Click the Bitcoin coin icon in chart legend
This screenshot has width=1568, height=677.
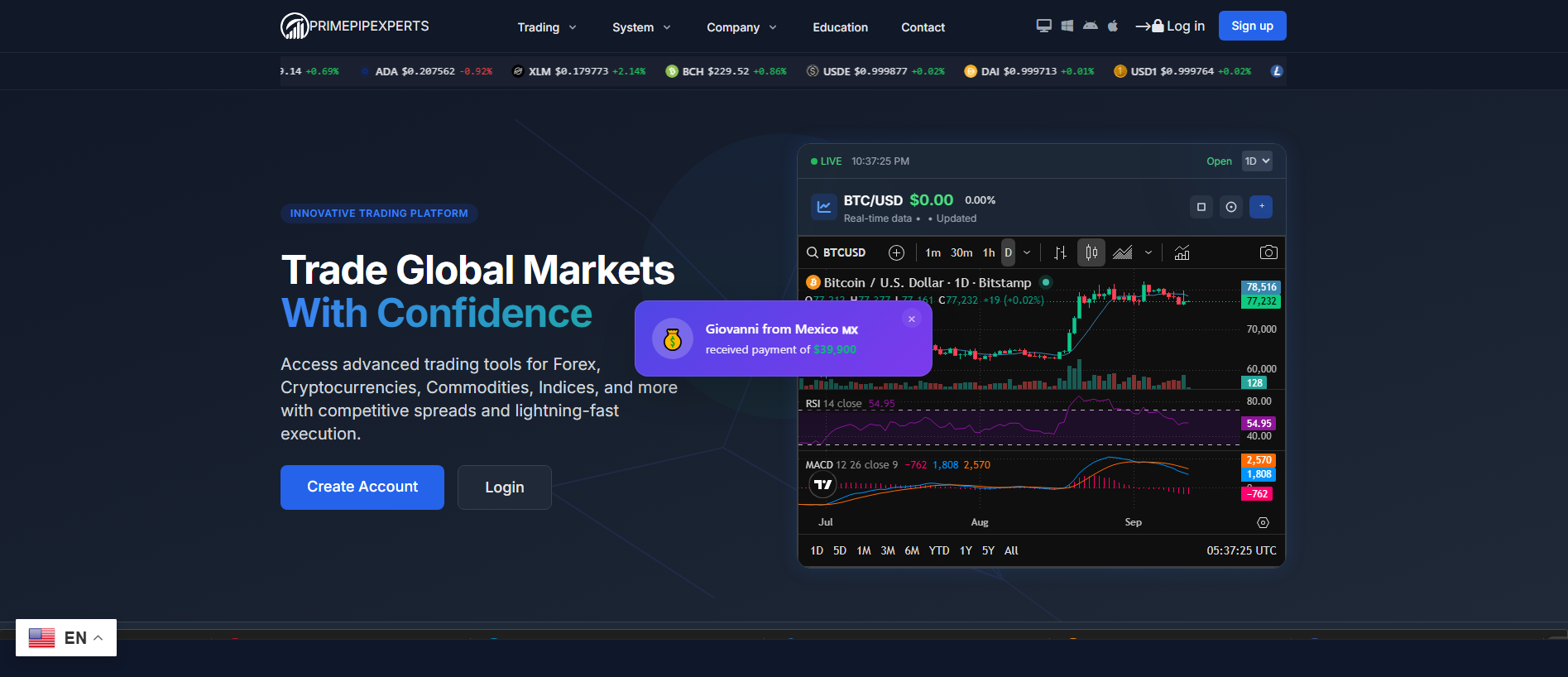813,282
